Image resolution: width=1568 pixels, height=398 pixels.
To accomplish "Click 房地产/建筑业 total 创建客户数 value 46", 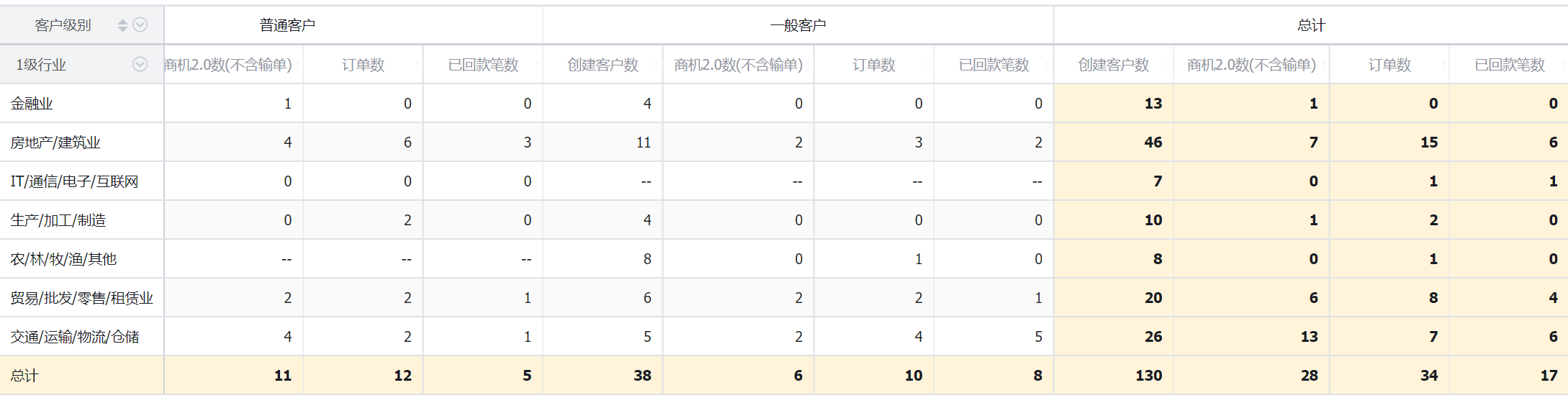I will pos(1153,143).
